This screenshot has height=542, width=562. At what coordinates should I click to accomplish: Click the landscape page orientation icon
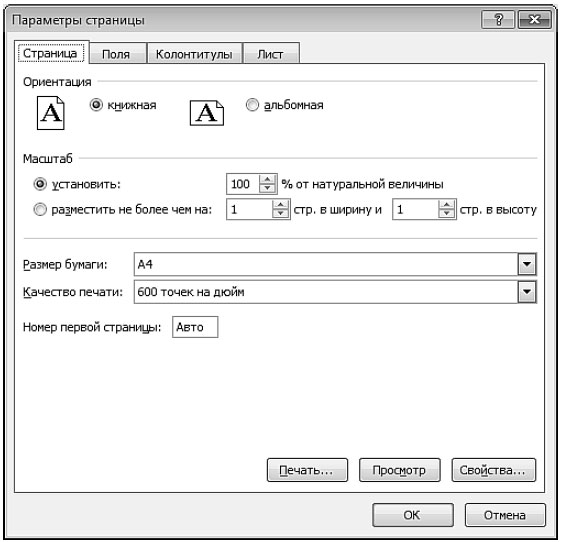click(206, 113)
